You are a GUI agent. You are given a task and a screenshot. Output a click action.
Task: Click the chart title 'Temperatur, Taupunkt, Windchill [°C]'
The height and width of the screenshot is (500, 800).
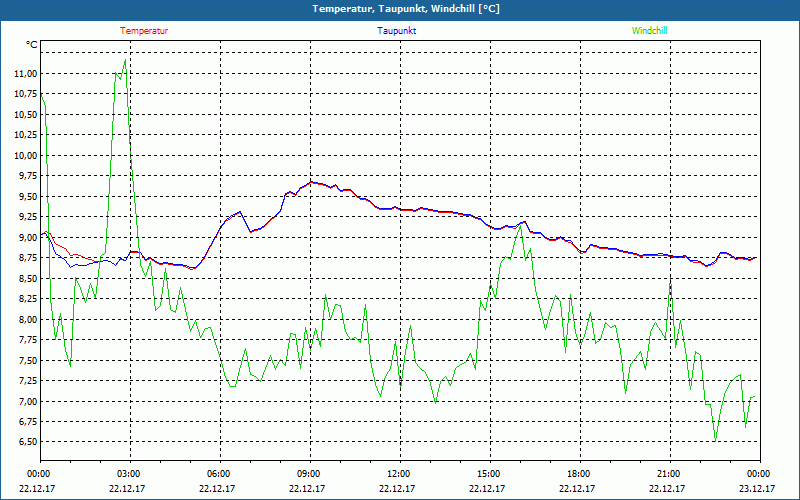(406, 9)
